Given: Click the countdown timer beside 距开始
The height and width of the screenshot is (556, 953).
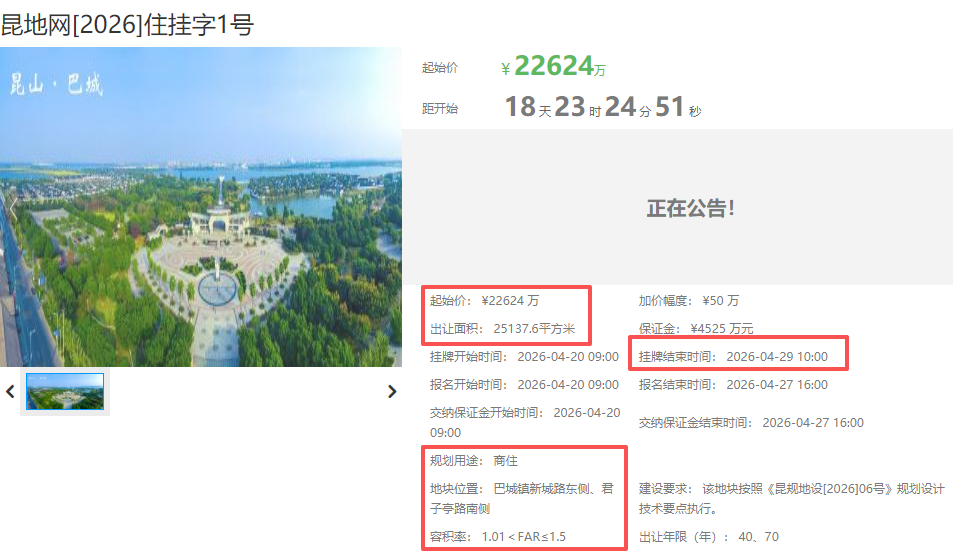Looking at the screenshot, I should pos(602,107).
